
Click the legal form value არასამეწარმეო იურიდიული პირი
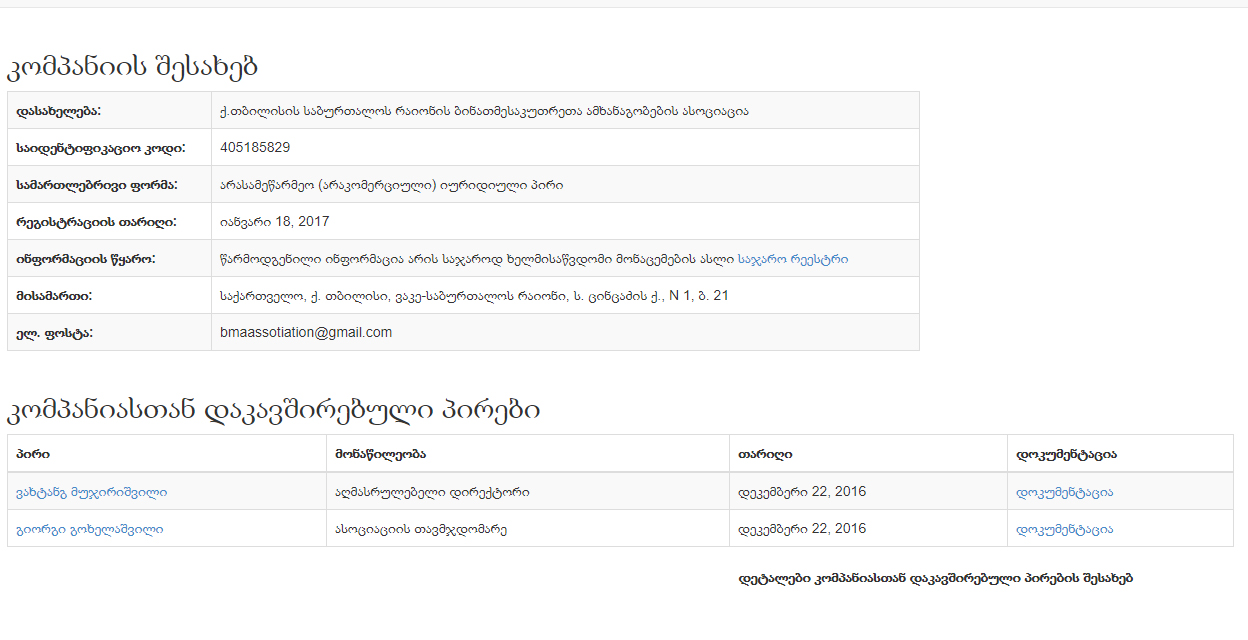click(x=391, y=185)
